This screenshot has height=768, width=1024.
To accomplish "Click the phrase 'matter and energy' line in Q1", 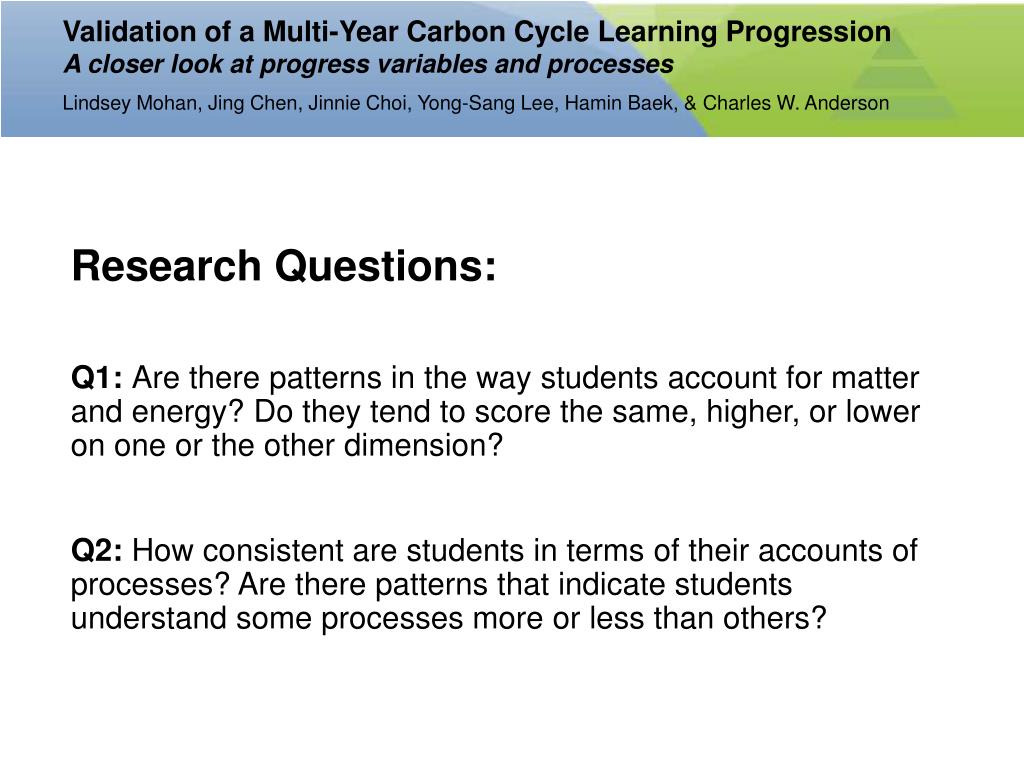I will pyautogui.click(x=495, y=396).
